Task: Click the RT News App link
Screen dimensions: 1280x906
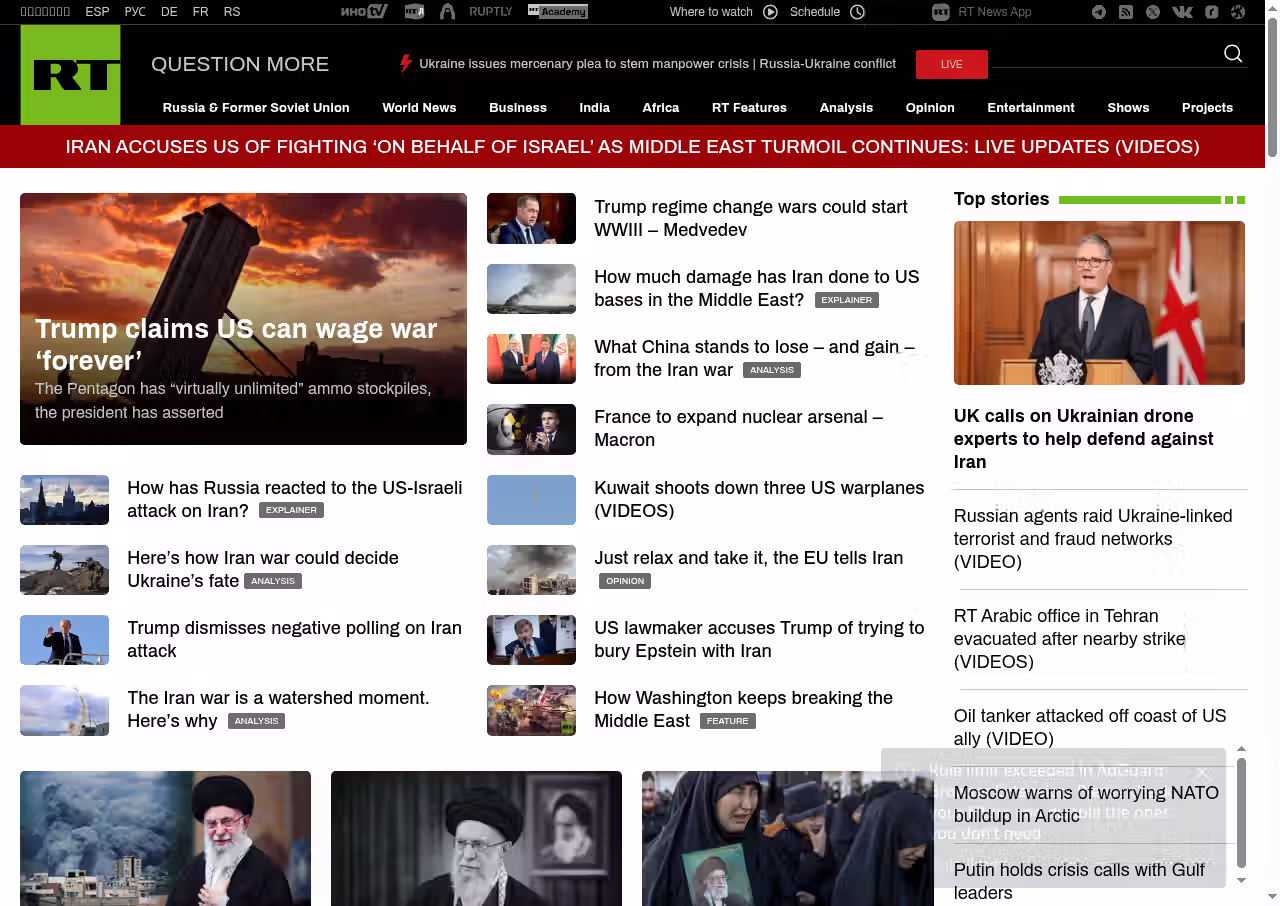Action: tap(994, 12)
